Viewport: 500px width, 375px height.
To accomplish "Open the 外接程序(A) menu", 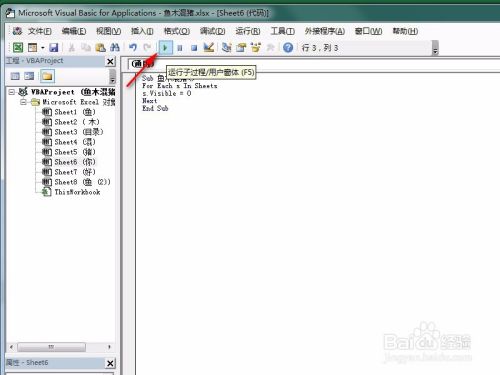I will click(325, 31).
